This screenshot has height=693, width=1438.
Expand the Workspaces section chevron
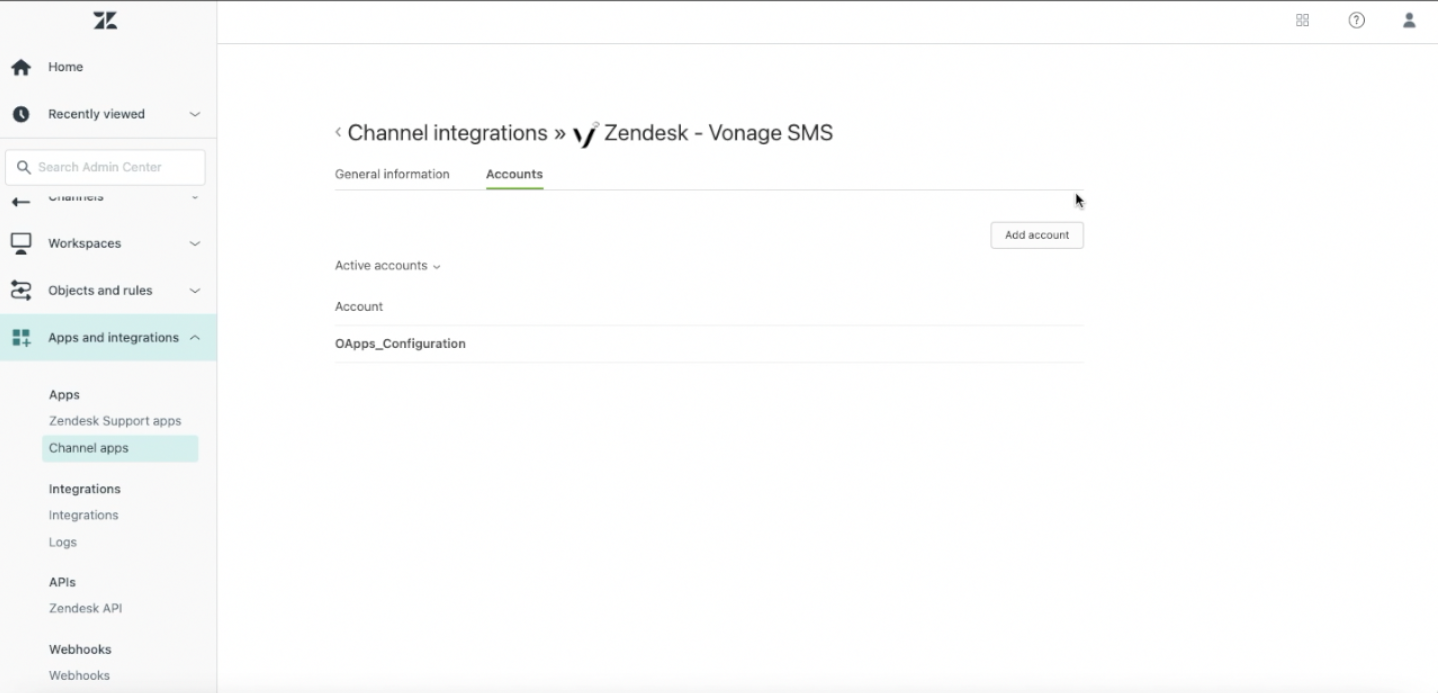[195, 243]
